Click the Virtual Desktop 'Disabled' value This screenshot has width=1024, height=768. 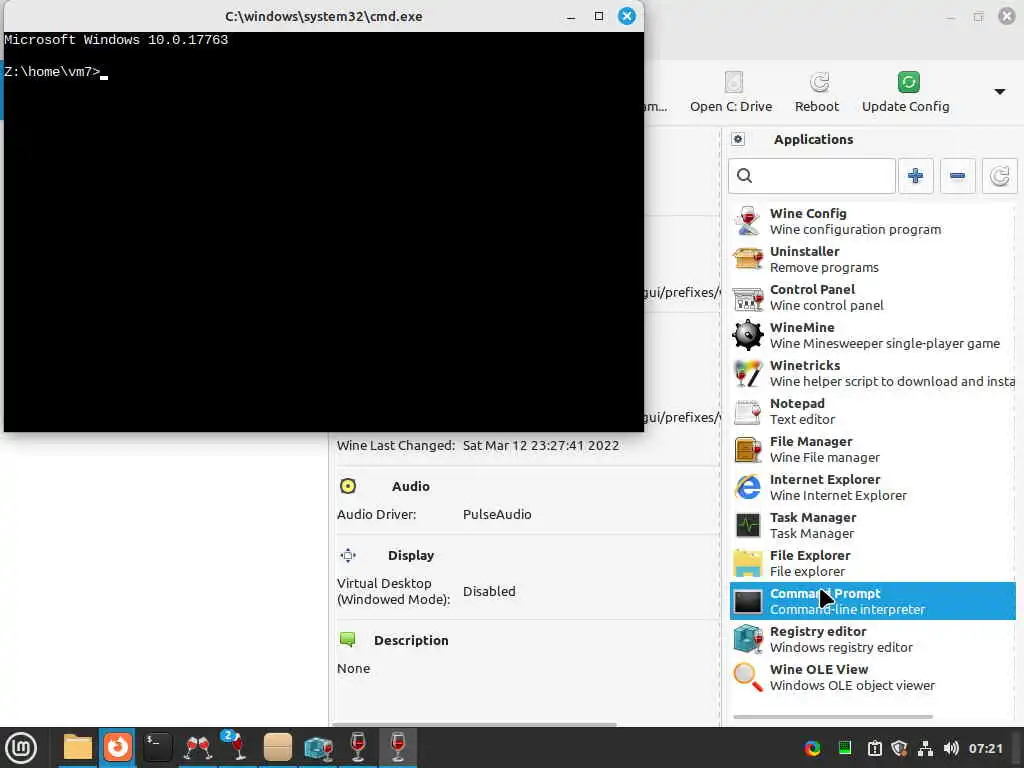(489, 591)
